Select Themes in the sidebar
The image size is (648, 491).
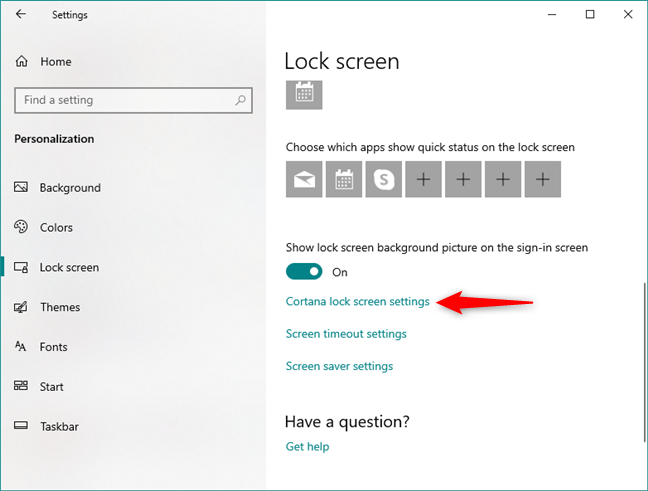point(60,307)
